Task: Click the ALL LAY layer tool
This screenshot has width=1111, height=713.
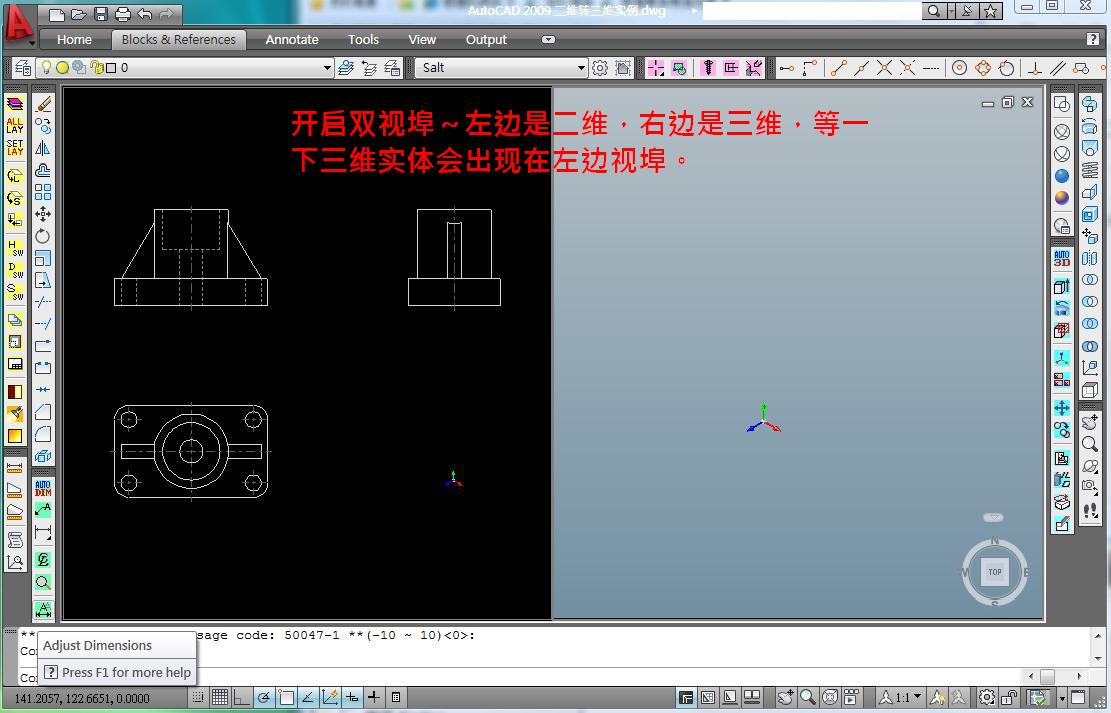Action: 15,125
